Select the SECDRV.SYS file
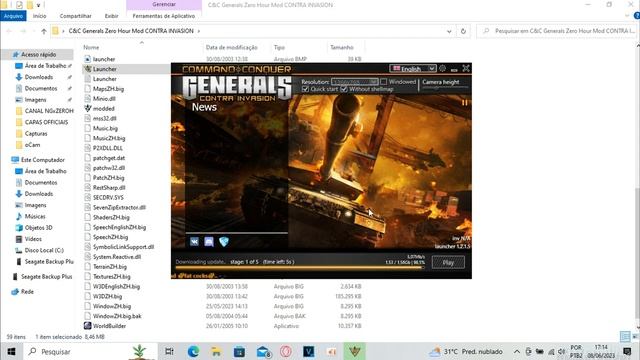640x360 pixels. pyautogui.click(x=108, y=198)
